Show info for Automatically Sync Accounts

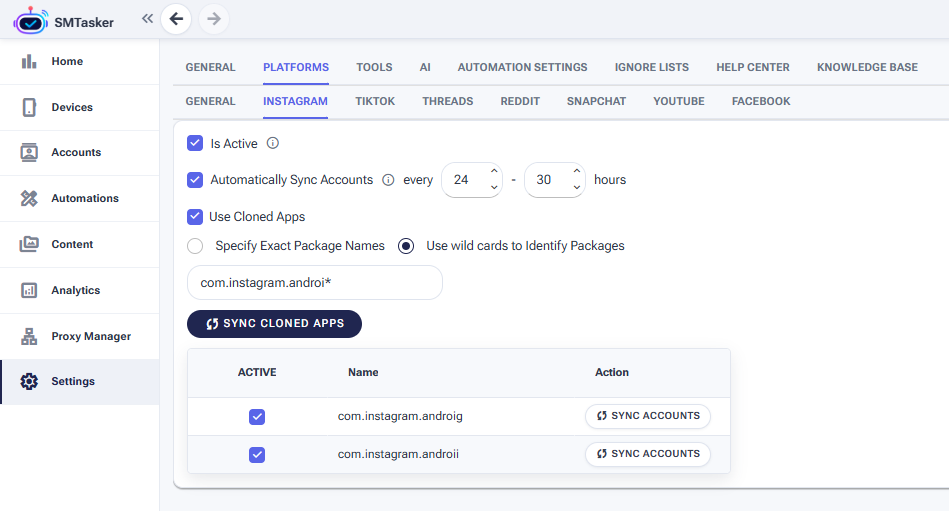pyautogui.click(x=389, y=180)
